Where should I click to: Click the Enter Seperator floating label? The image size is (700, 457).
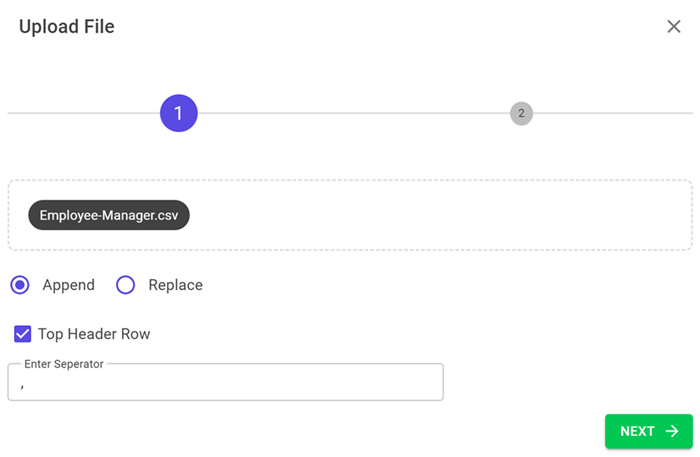point(64,364)
